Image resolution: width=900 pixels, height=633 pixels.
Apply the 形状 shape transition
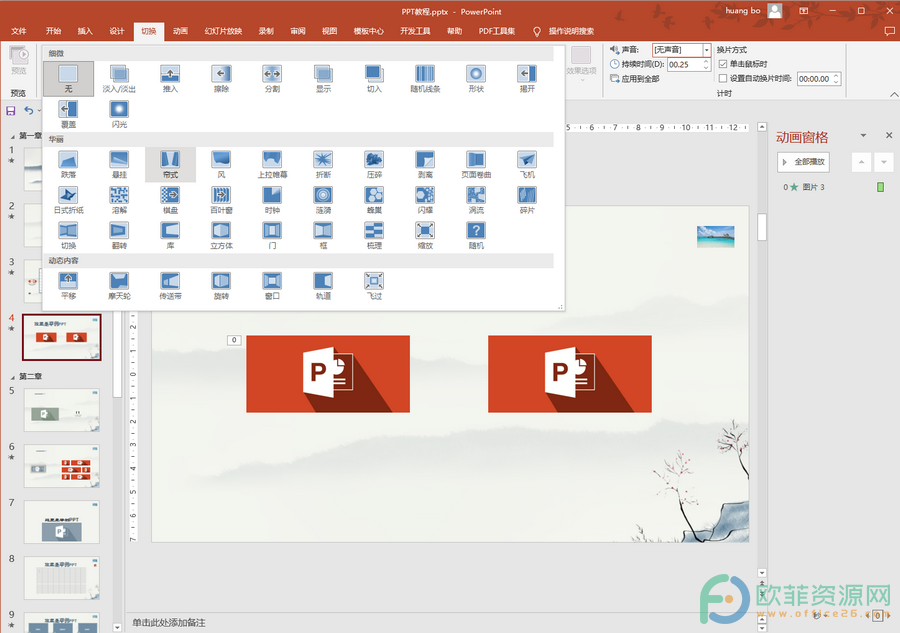point(476,79)
